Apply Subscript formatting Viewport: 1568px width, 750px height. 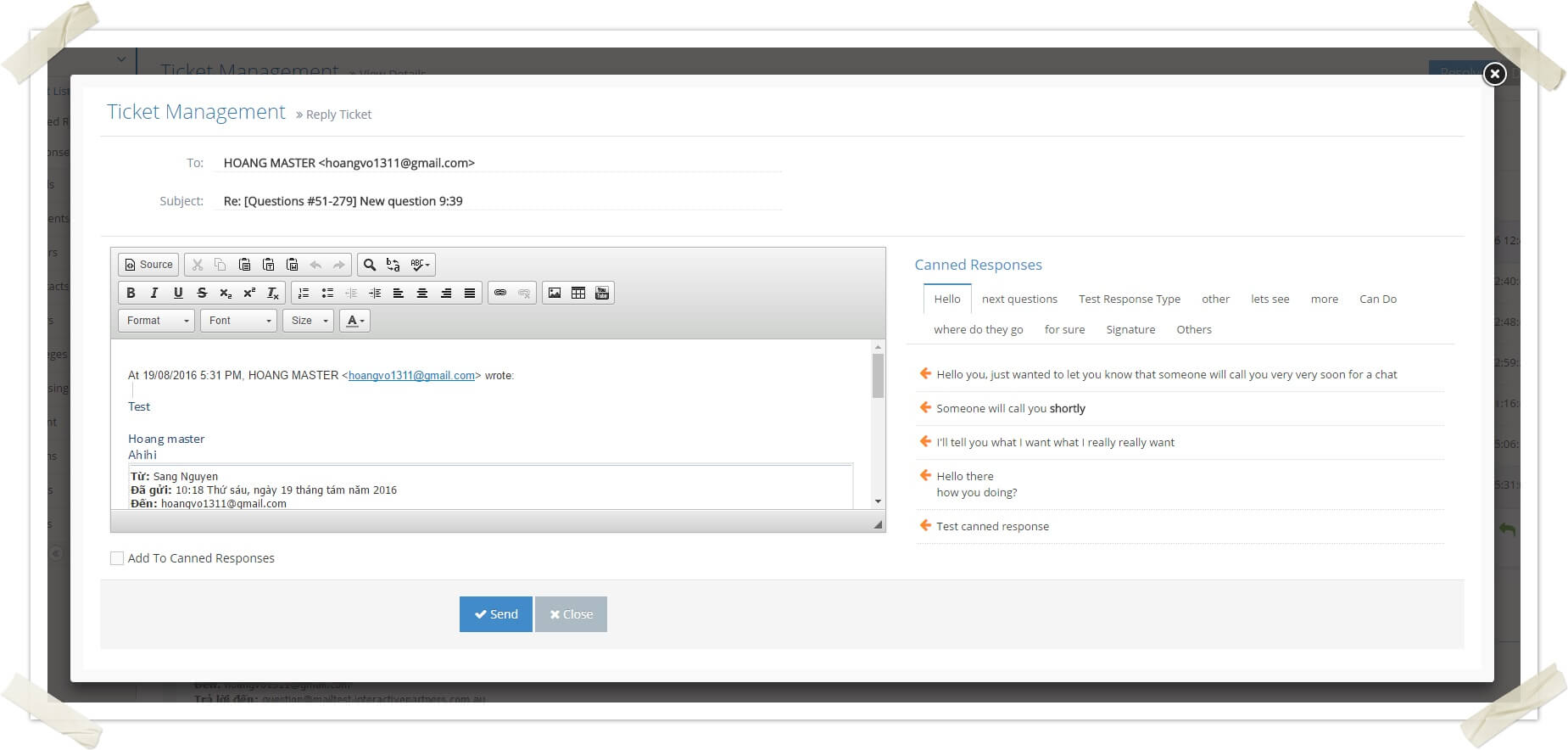[226, 293]
